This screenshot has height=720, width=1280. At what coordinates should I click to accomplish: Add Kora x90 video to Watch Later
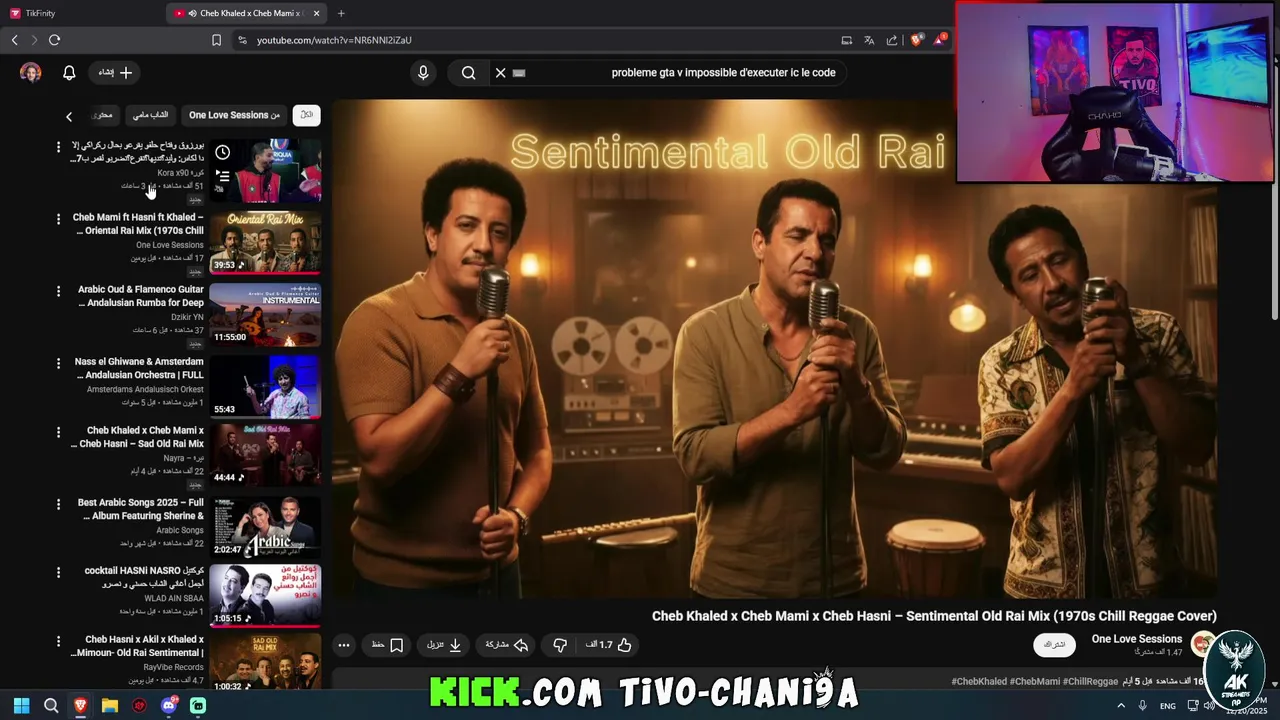point(222,153)
